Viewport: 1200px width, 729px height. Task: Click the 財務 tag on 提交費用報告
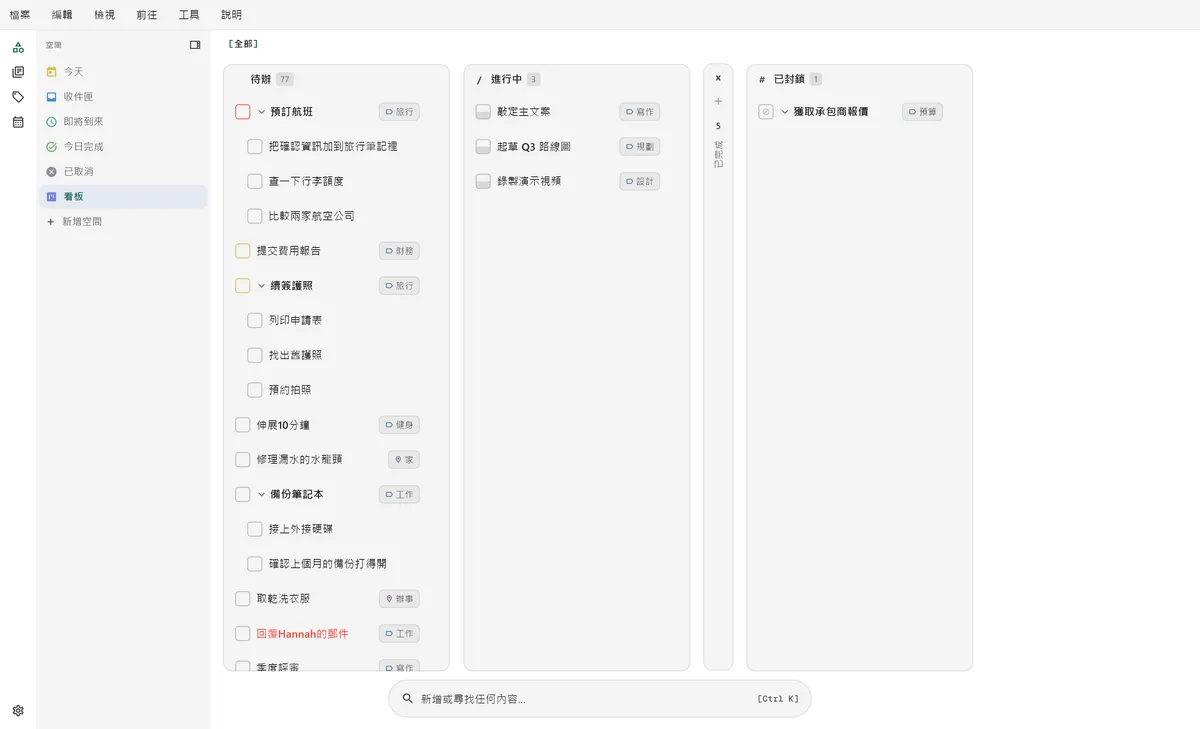pyautogui.click(x=399, y=251)
